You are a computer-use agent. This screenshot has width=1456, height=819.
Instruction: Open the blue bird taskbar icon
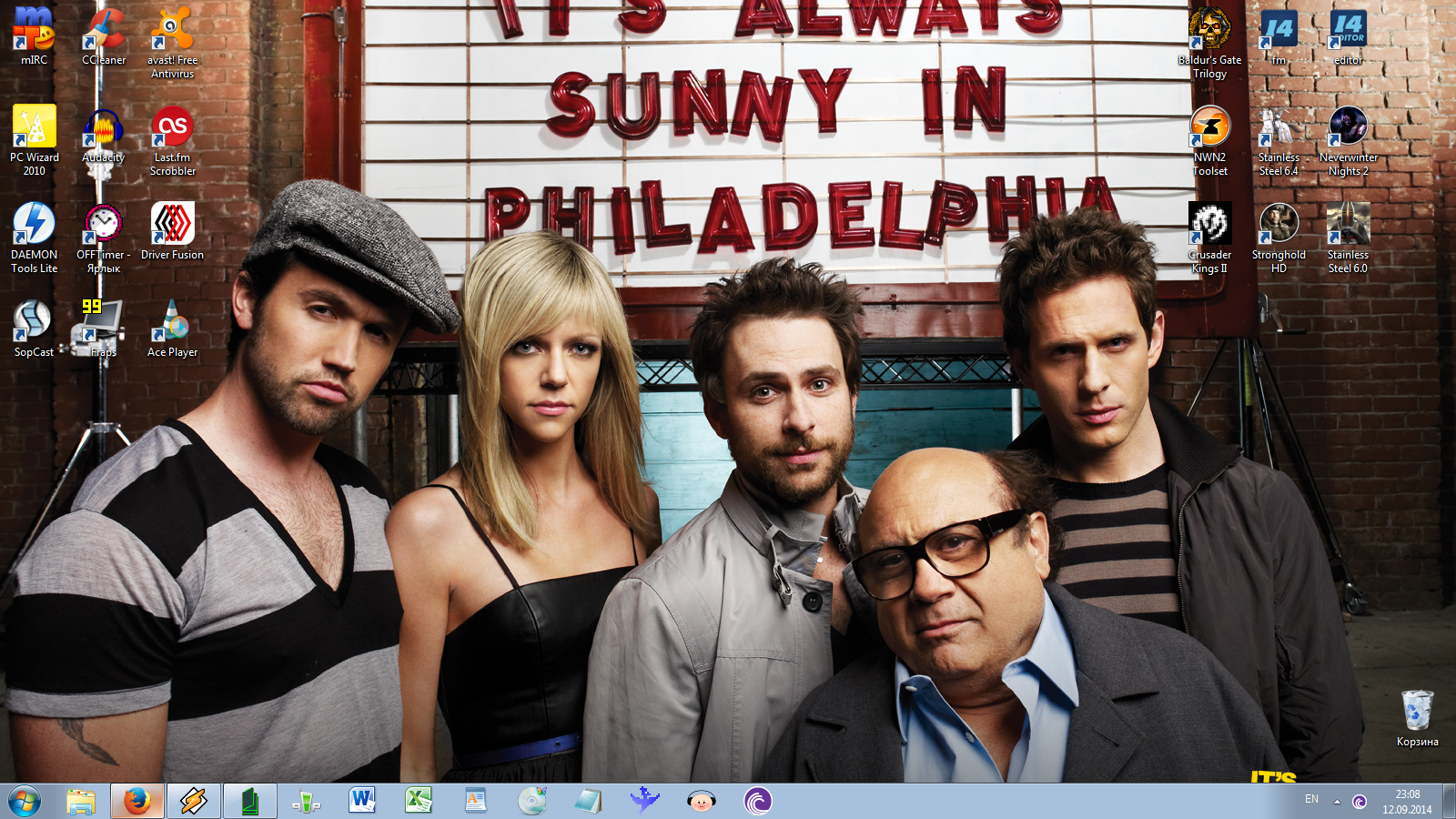pyautogui.click(x=644, y=801)
